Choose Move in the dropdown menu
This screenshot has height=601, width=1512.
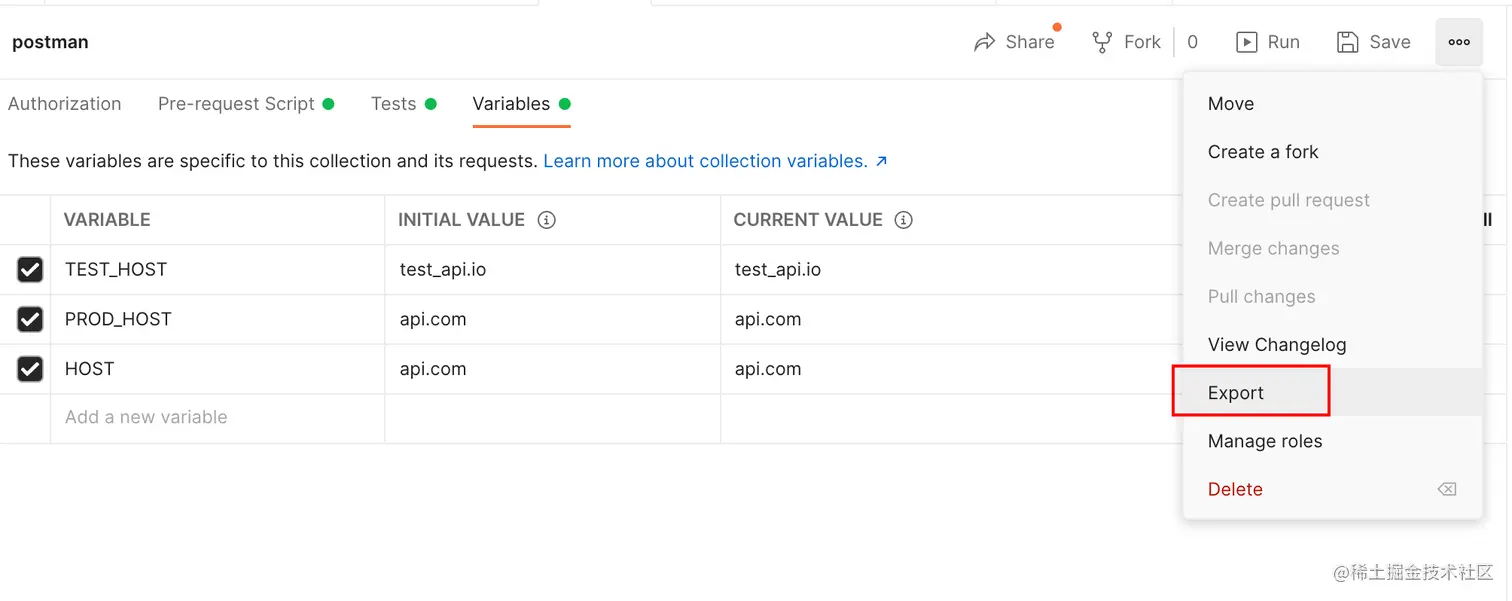coord(1230,104)
